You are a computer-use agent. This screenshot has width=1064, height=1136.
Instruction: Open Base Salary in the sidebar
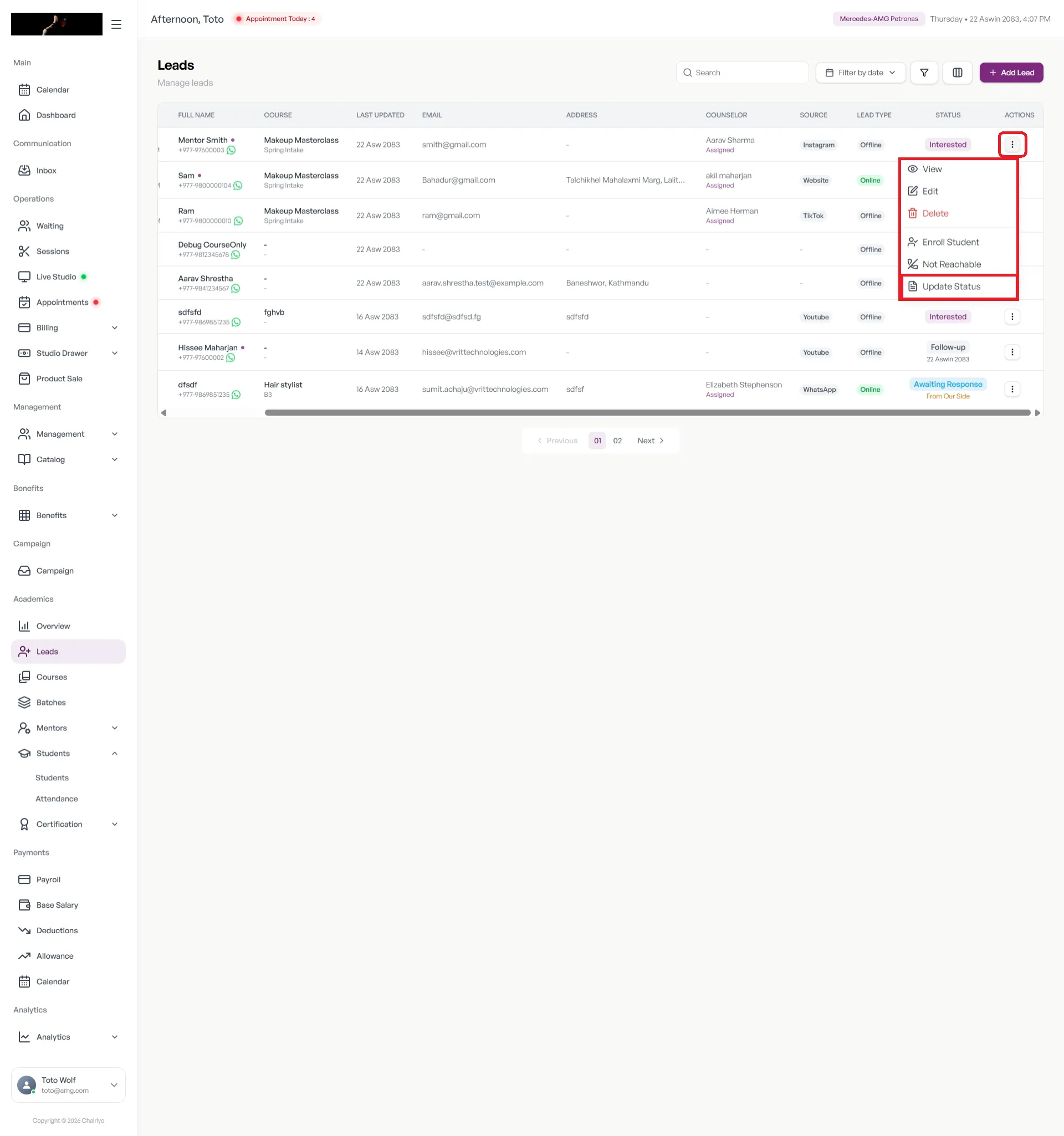click(x=68, y=905)
